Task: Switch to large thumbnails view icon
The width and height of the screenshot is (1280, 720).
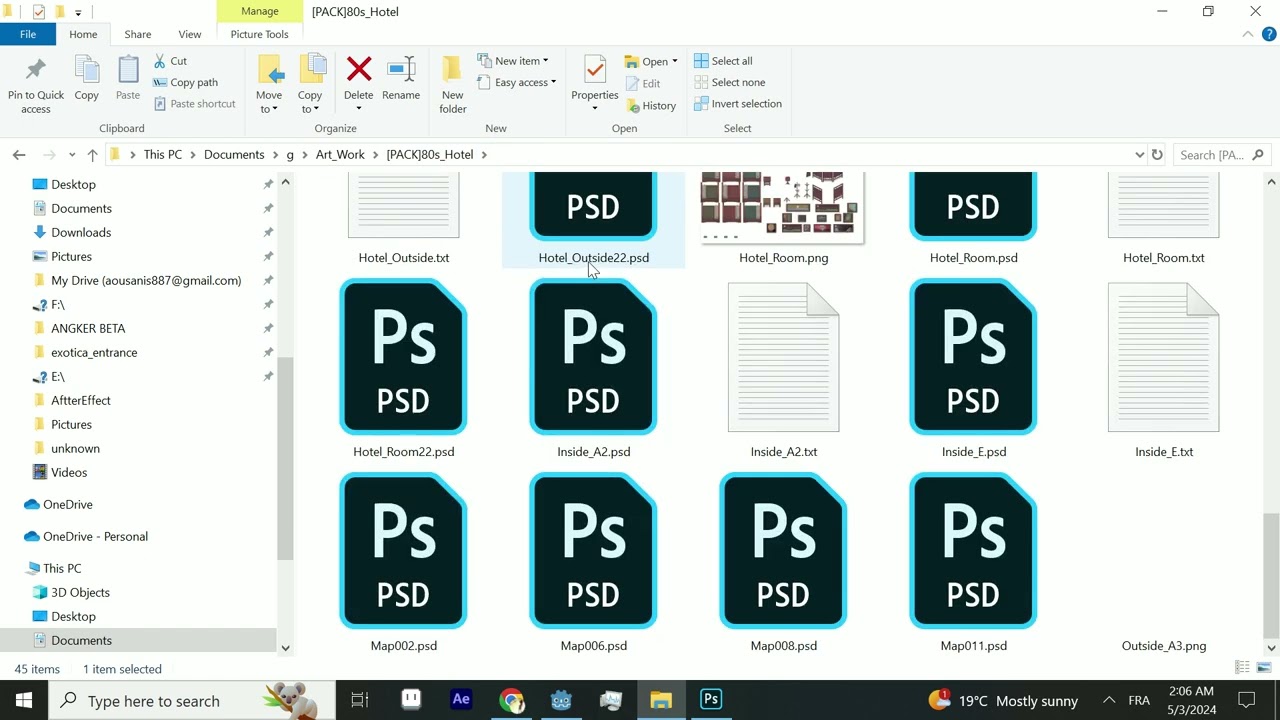Action: point(1264,668)
